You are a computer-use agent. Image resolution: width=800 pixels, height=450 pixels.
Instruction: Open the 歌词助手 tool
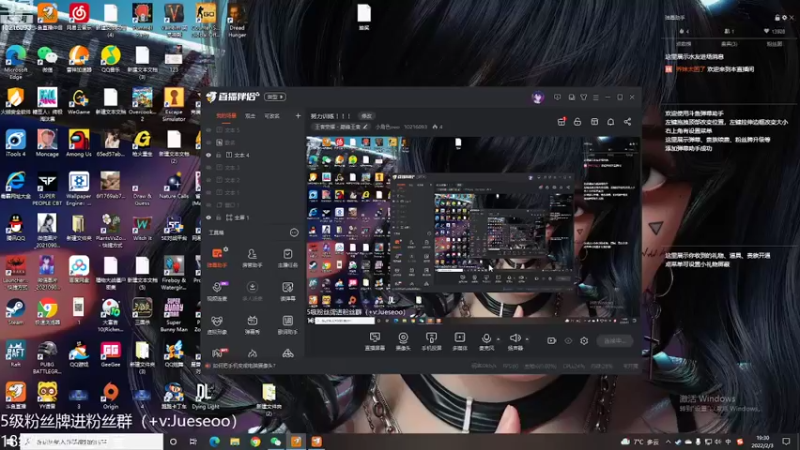(287, 324)
